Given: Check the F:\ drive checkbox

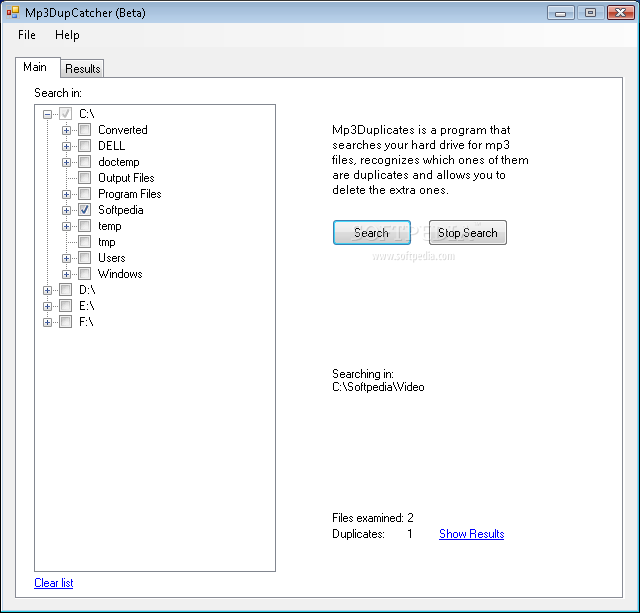Looking at the screenshot, I should pos(65,322).
